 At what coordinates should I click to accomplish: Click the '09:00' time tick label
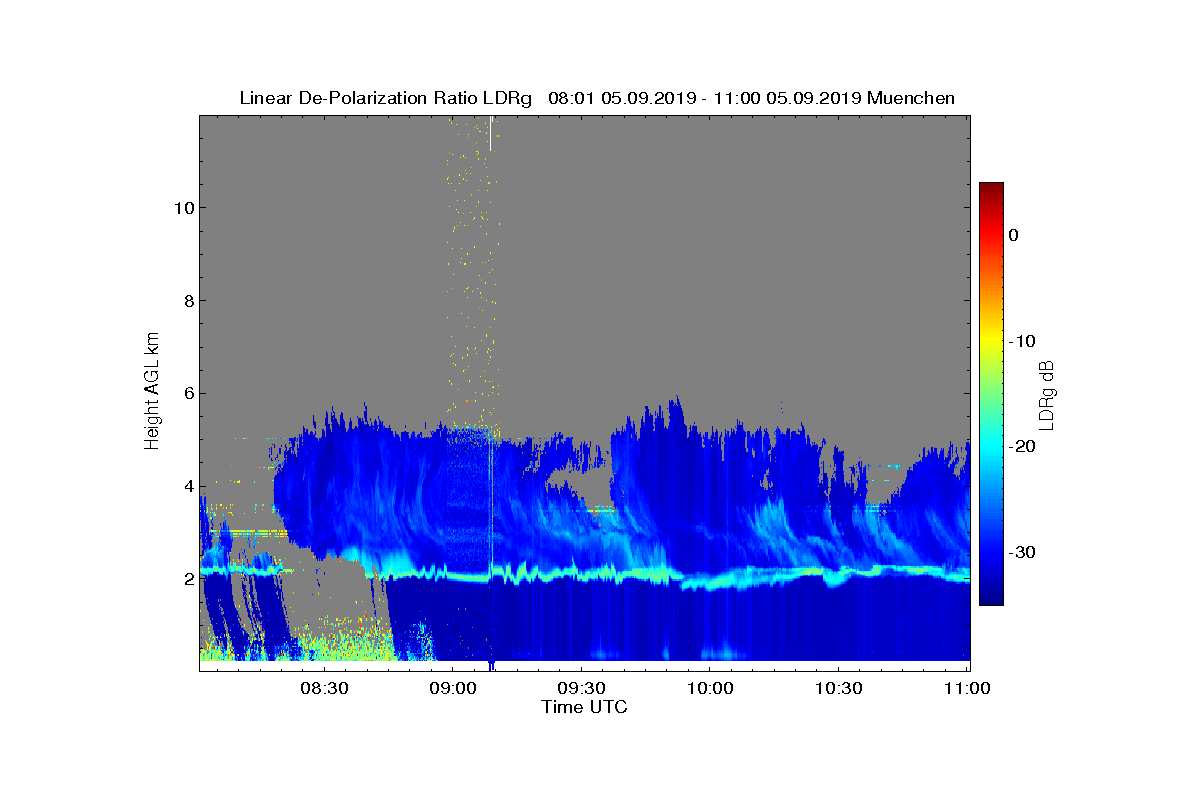[452, 688]
